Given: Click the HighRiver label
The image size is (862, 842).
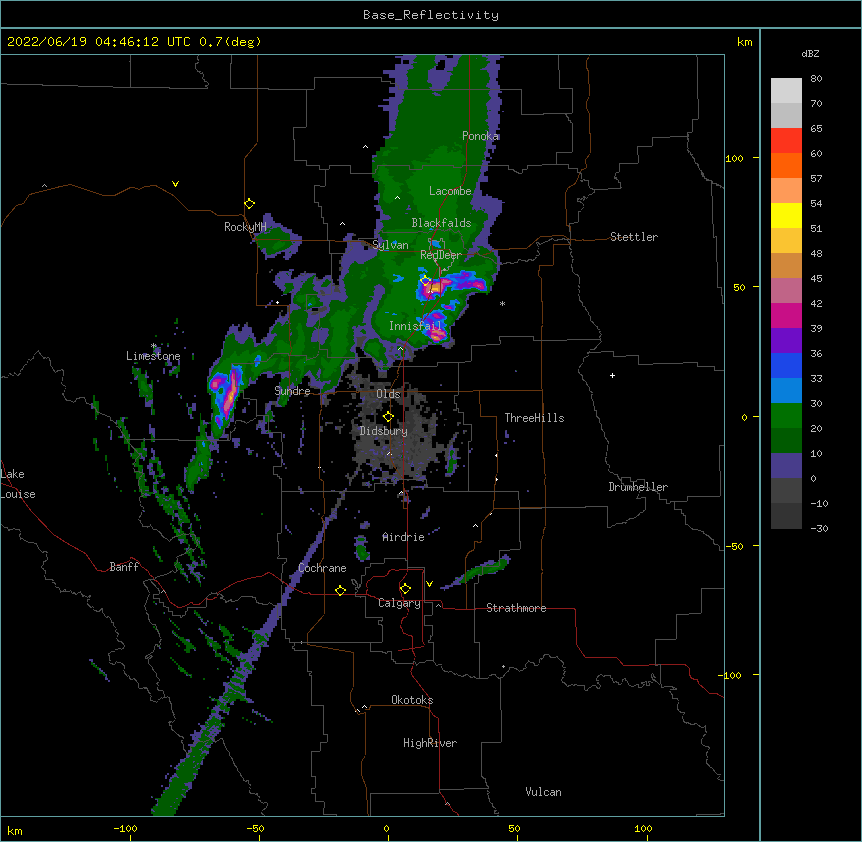Looking at the screenshot, I should click(430, 743).
